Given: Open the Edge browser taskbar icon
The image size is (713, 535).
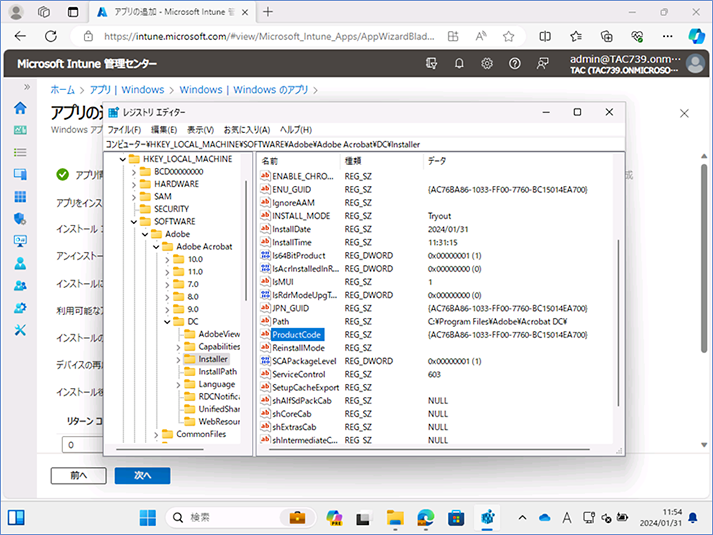Looking at the screenshot, I should click(x=426, y=517).
